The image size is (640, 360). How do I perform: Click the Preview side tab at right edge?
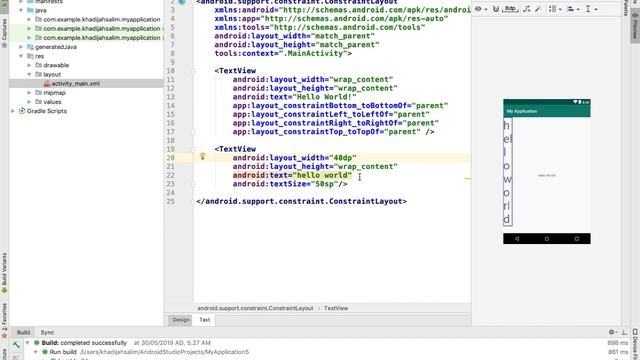click(635, 26)
